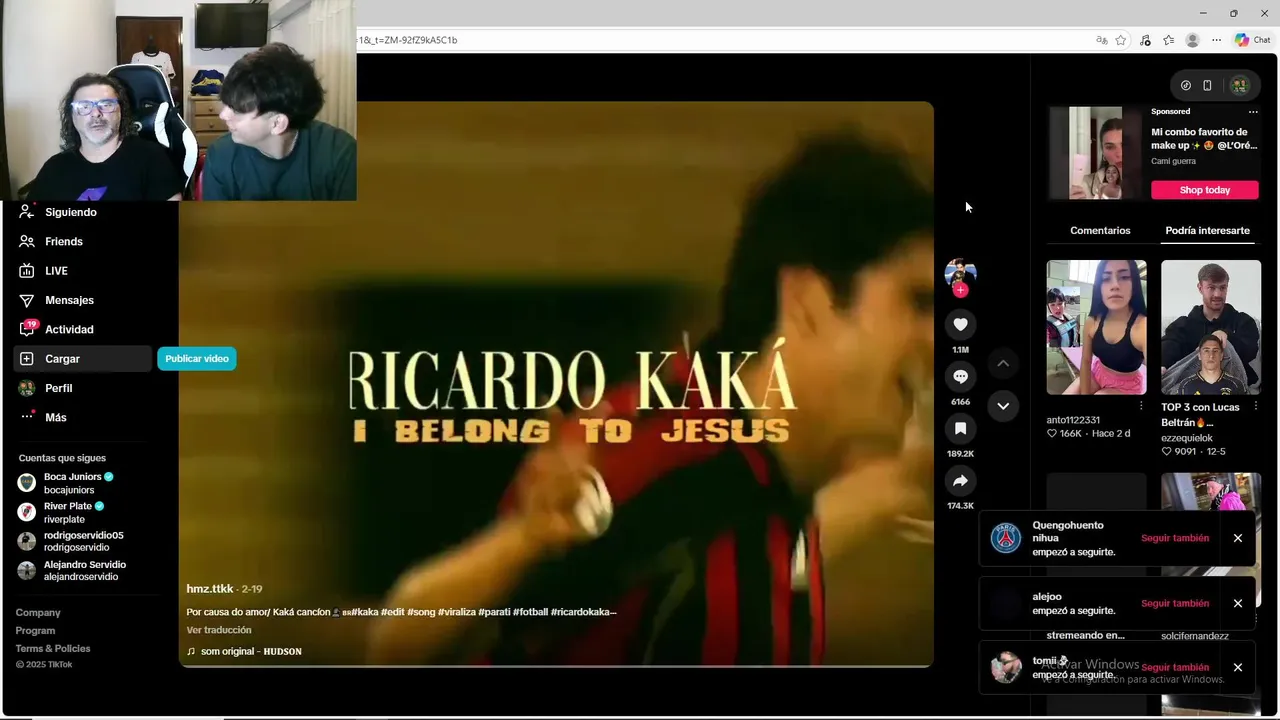Open the LIVE section icon
1280x720 pixels.
click(27, 271)
